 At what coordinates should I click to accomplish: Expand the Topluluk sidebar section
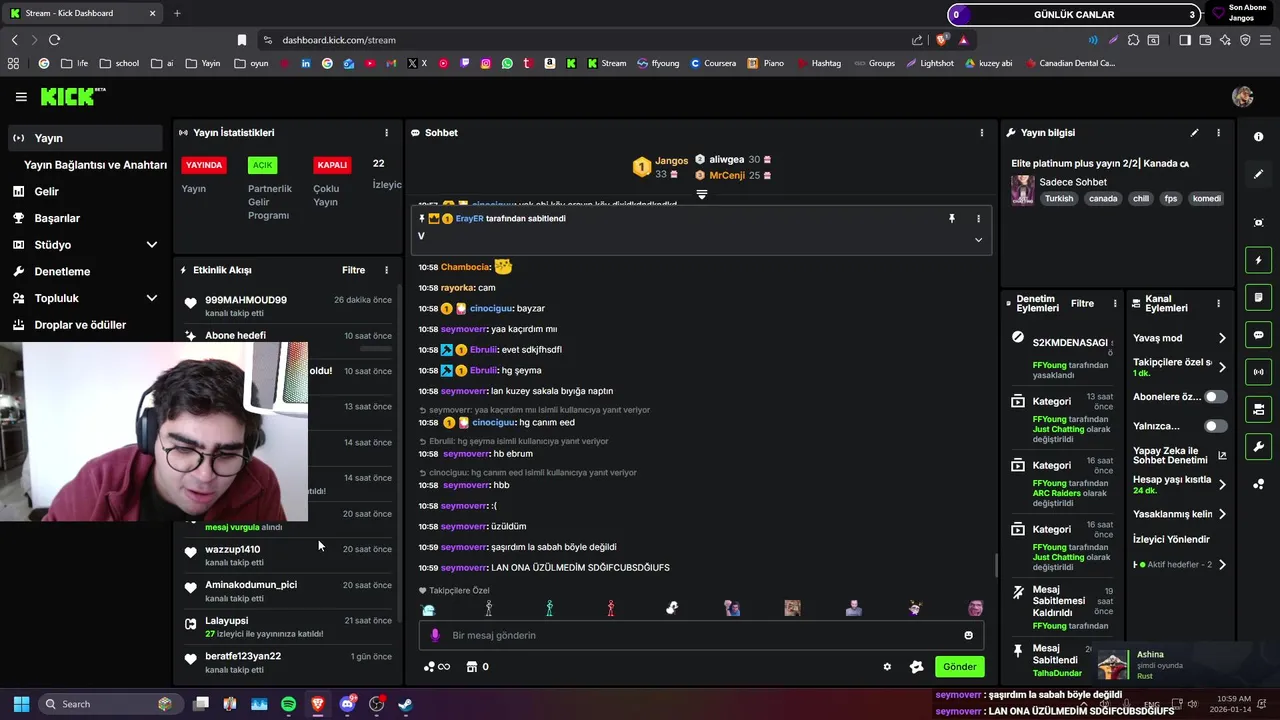(x=152, y=298)
